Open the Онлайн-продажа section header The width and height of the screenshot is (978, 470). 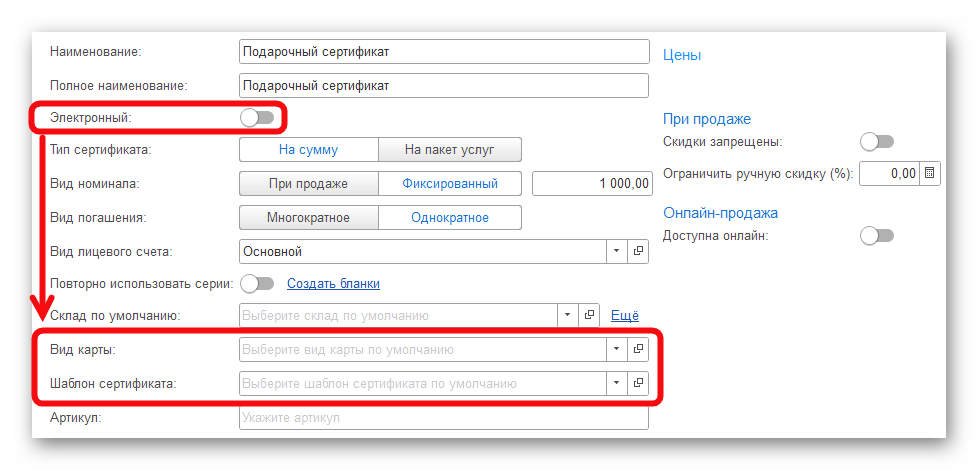pos(720,213)
